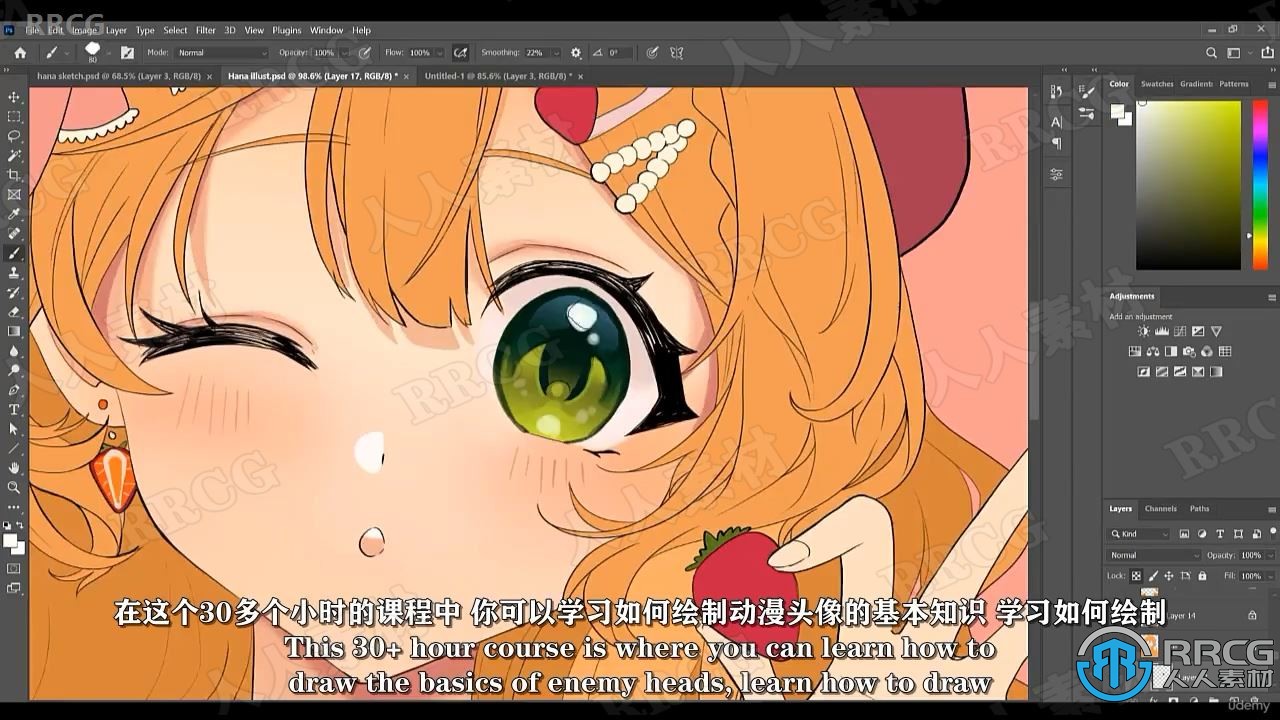Viewport: 1280px width, 720px height.
Task: Open the Filter menu
Action: click(205, 30)
